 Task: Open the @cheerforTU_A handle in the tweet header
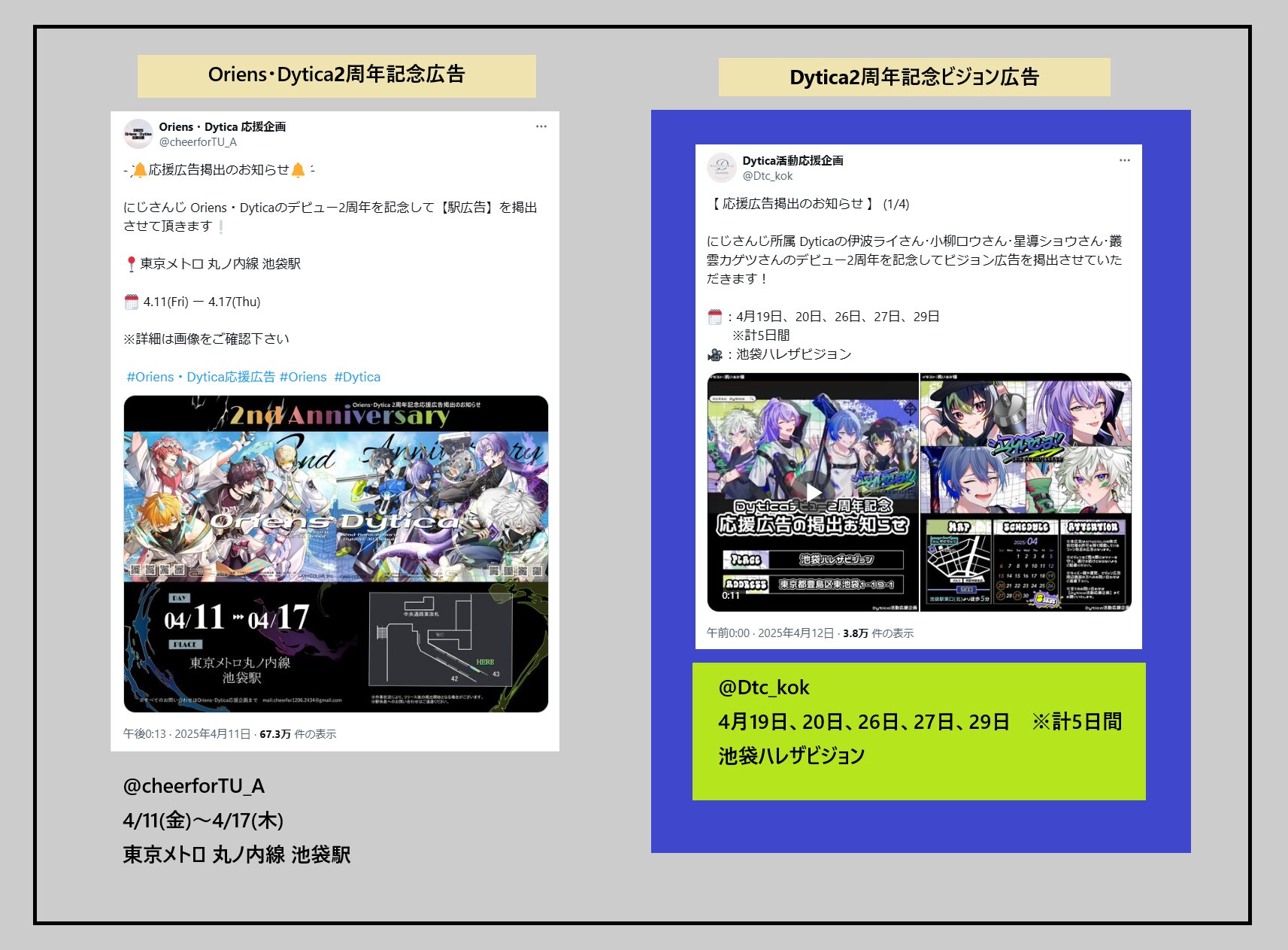click(x=198, y=141)
